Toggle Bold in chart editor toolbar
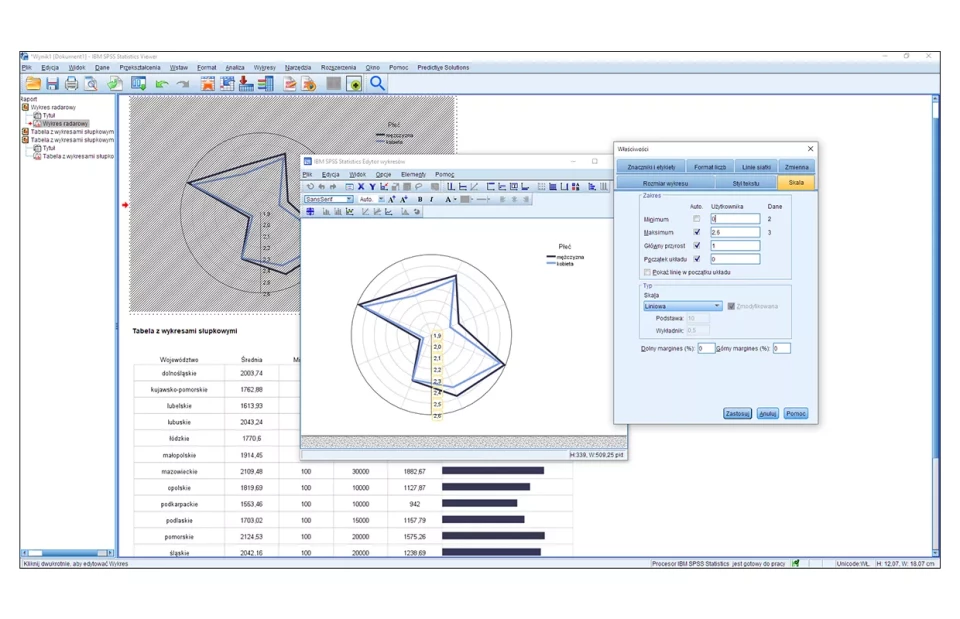This screenshot has width=960, height=619. (419, 199)
